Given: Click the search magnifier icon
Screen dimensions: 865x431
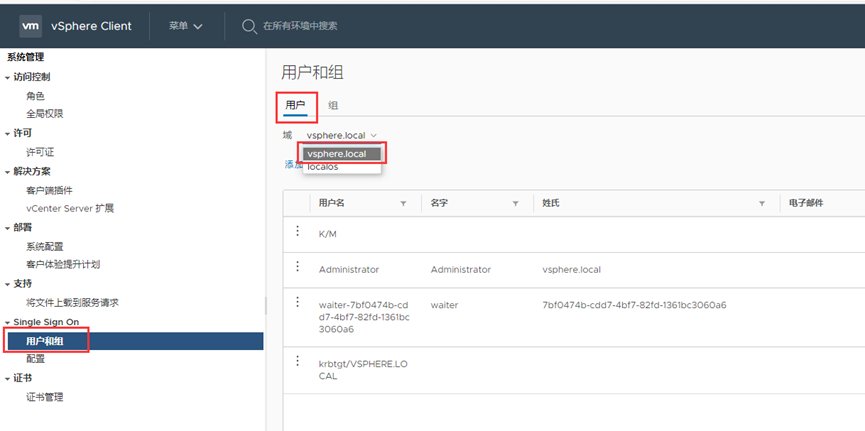Looking at the screenshot, I should pyautogui.click(x=249, y=26).
